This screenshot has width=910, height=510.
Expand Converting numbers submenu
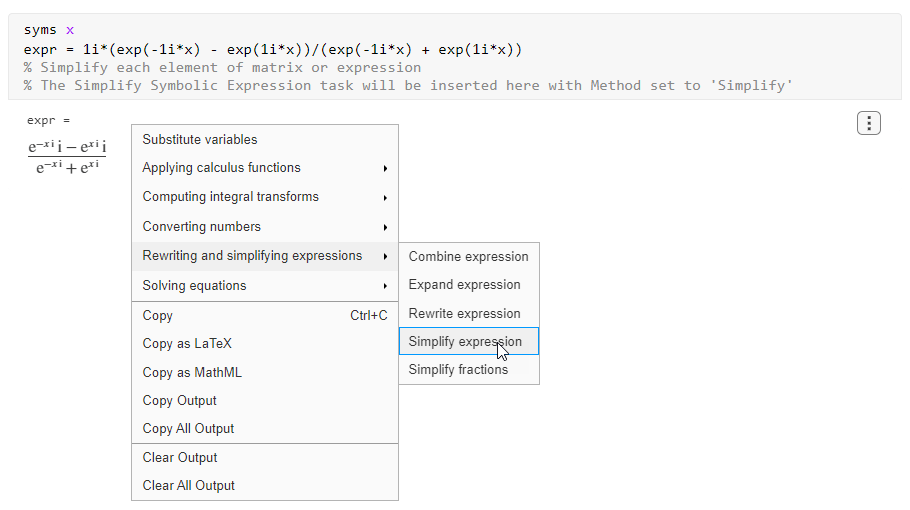pyautogui.click(x=201, y=227)
